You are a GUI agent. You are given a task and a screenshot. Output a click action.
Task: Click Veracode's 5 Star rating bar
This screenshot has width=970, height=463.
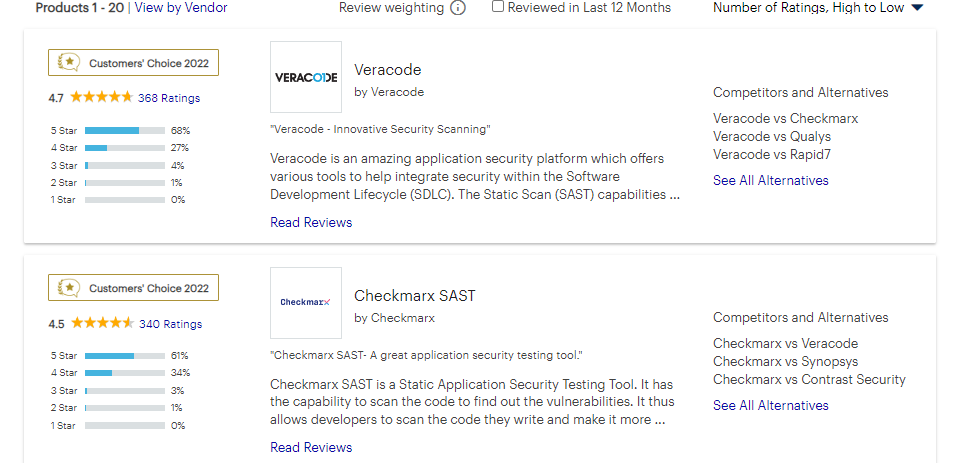tap(125, 131)
